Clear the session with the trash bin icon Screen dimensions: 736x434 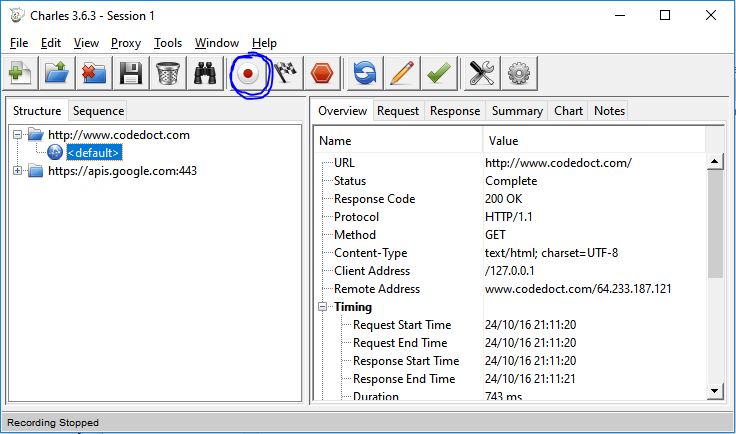coord(168,73)
